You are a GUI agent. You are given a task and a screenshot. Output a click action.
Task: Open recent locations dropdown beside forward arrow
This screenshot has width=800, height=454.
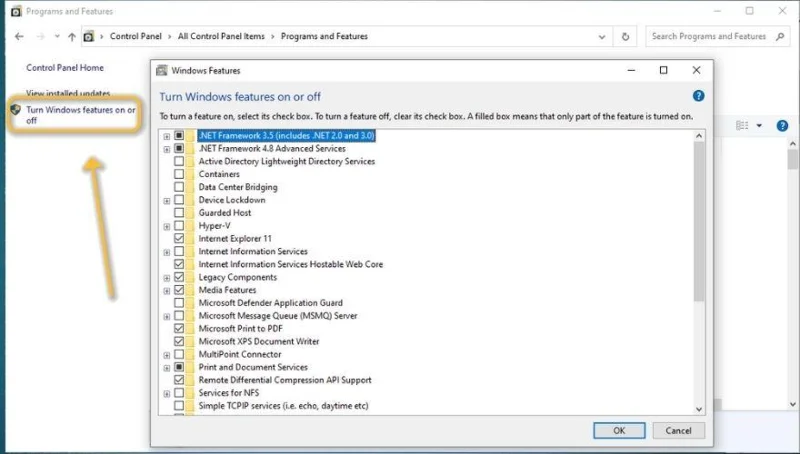(x=57, y=37)
